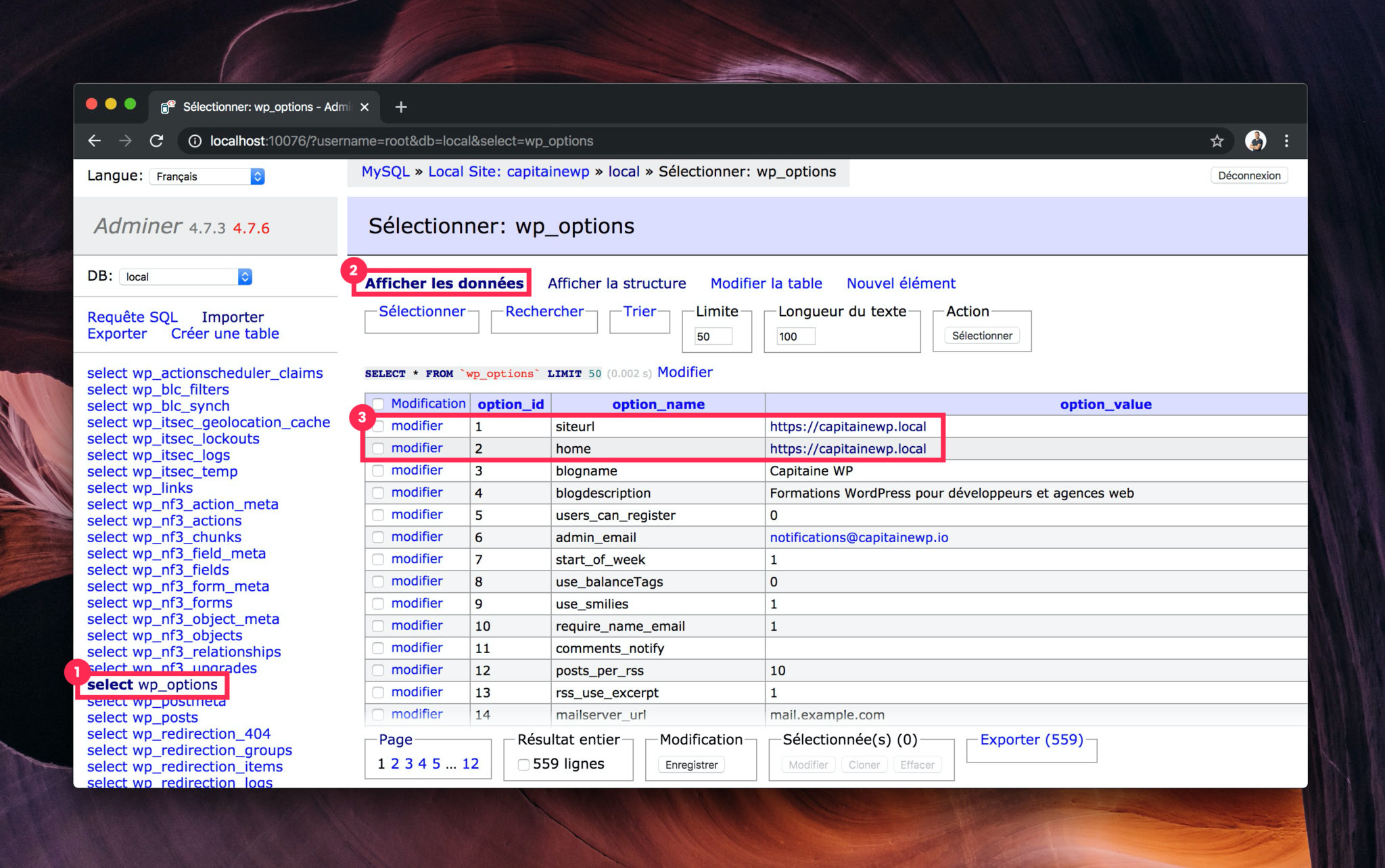The width and height of the screenshot is (1385, 868).
Task: Navigate back with the browser back arrow
Action: tap(94, 141)
